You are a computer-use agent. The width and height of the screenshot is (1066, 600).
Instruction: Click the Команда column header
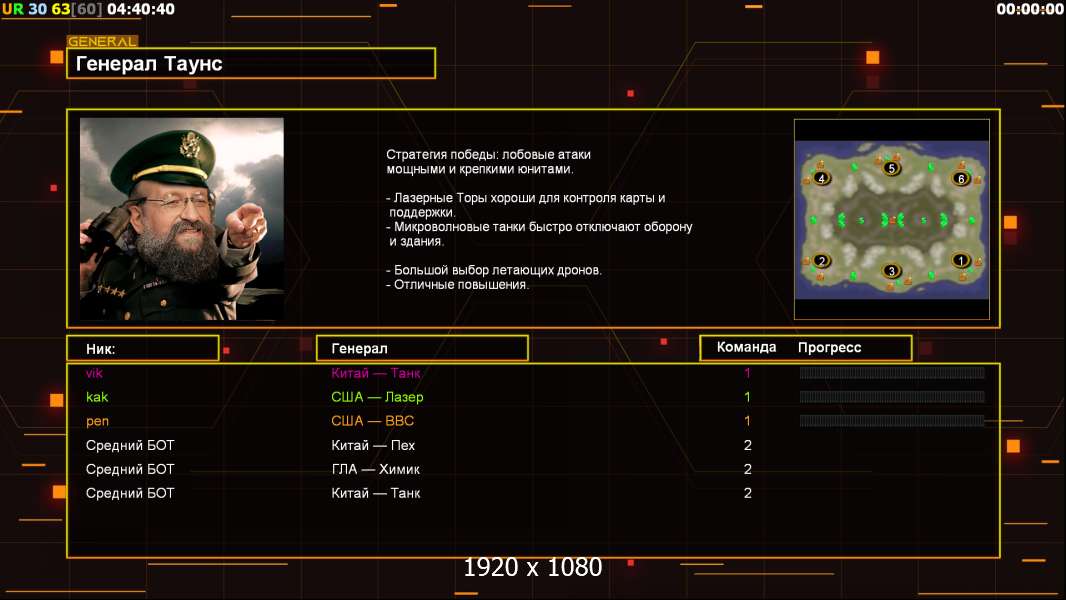tap(746, 347)
